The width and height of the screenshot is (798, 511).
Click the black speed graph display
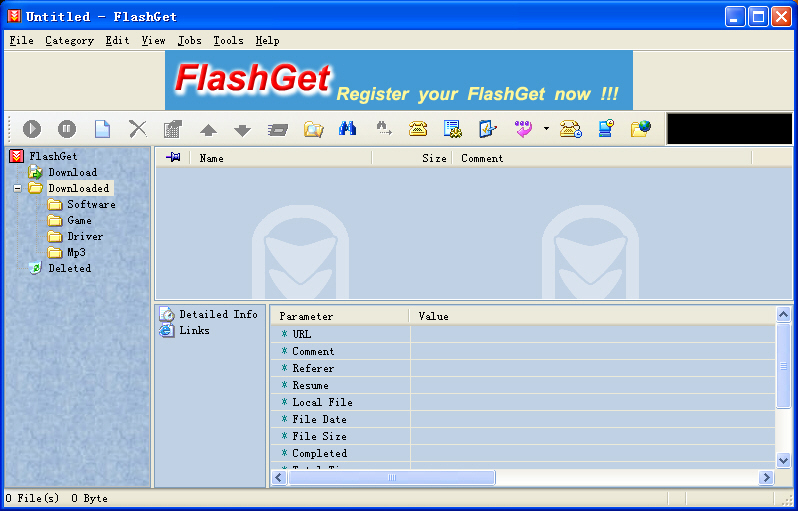pos(729,129)
